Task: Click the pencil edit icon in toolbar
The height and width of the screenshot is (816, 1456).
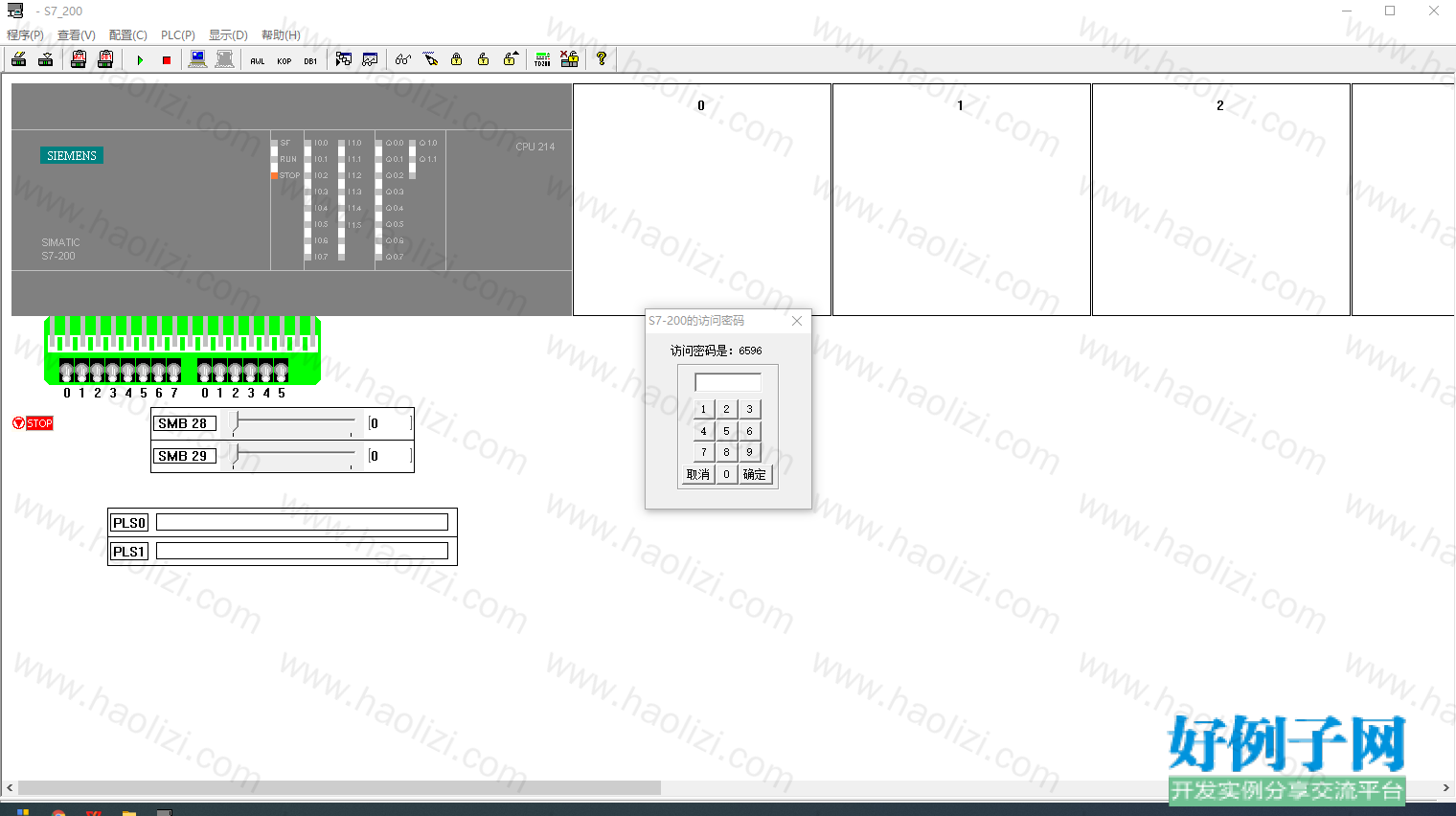Action: click(x=430, y=59)
